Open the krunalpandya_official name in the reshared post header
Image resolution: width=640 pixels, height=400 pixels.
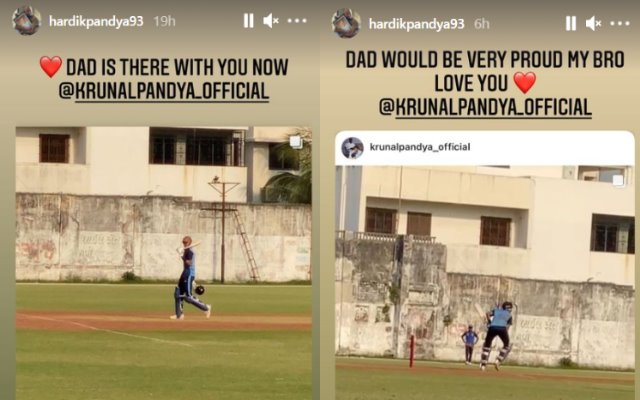pos(420,147)
